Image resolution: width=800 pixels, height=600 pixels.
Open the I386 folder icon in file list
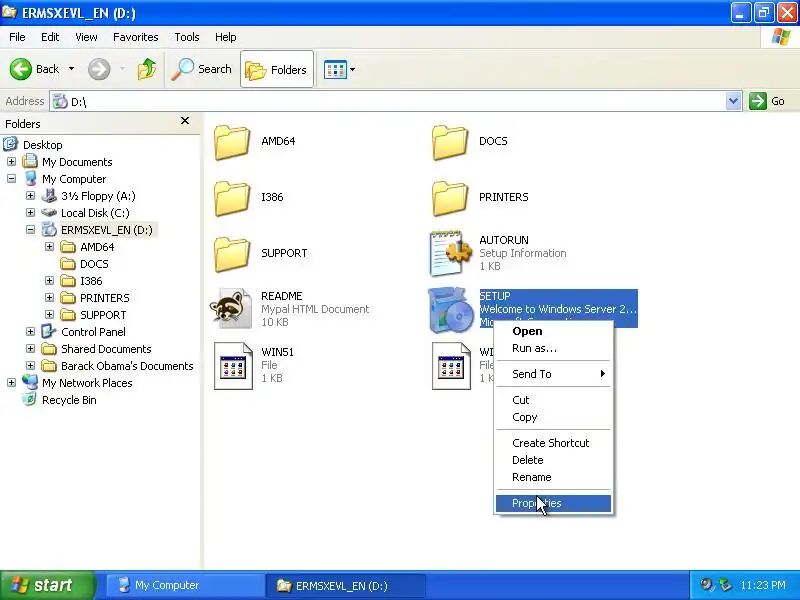click(232, 198)
